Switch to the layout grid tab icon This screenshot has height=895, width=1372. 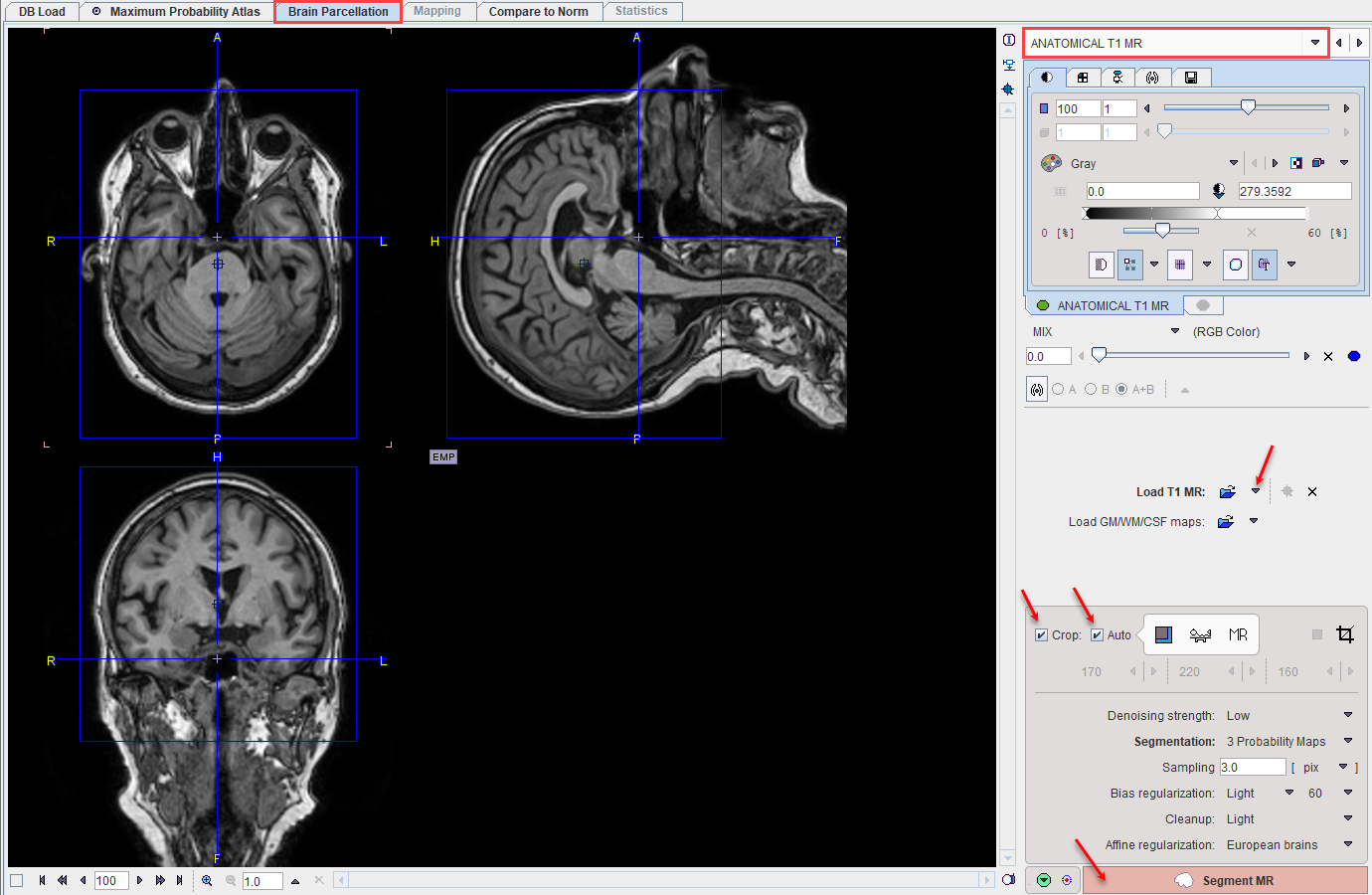pos(1083,77)
